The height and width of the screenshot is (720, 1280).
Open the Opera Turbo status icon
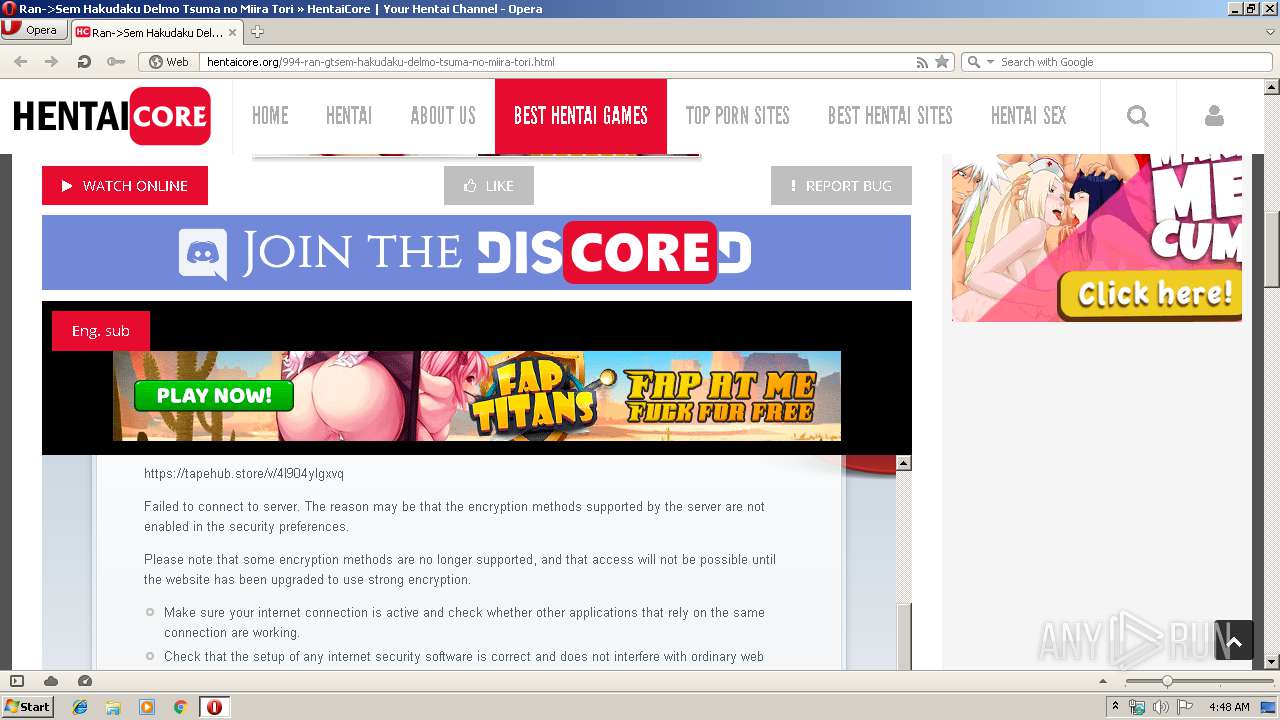[85, 681]
